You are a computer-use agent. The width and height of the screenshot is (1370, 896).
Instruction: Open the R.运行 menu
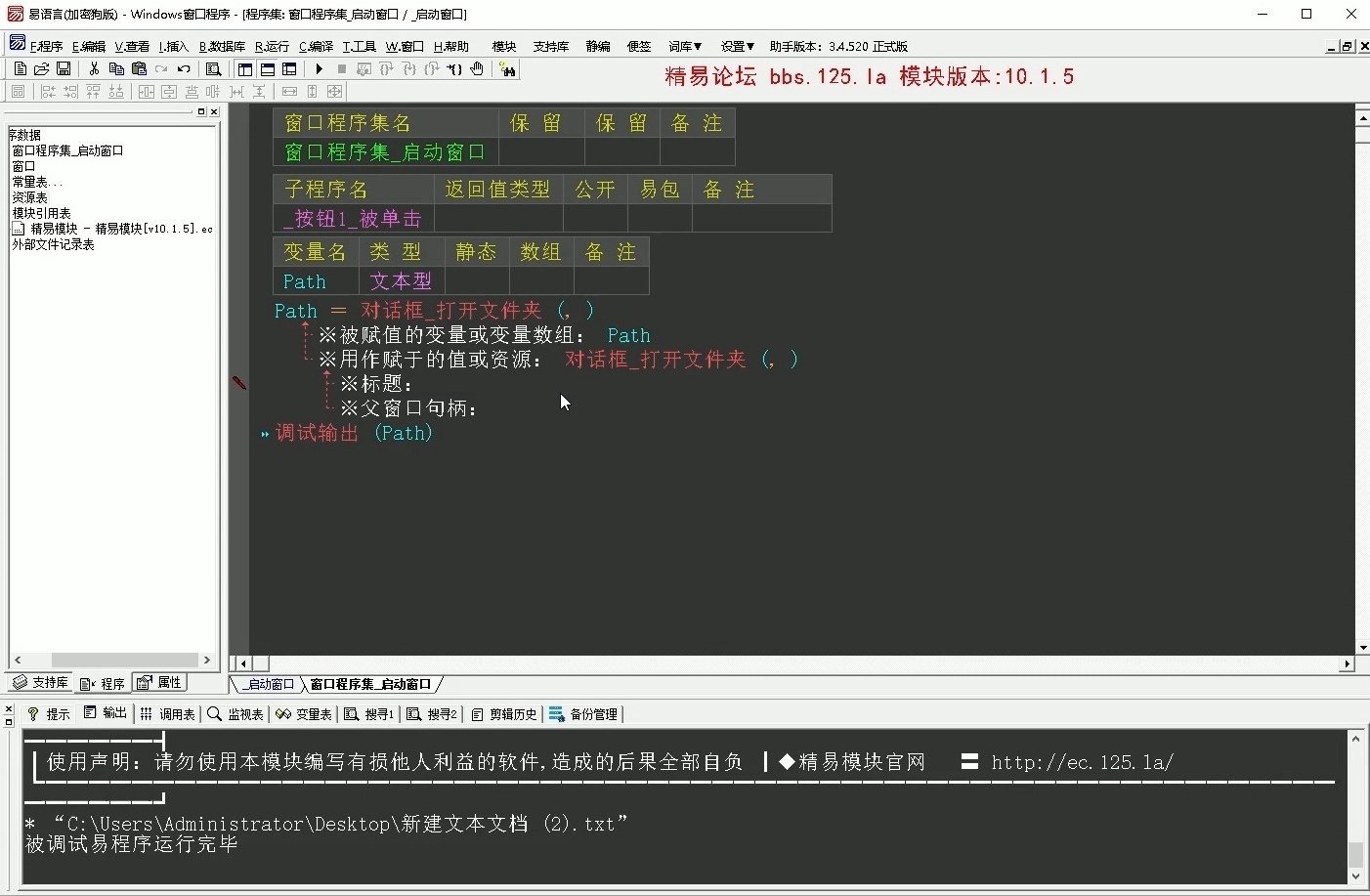(272, 47)
